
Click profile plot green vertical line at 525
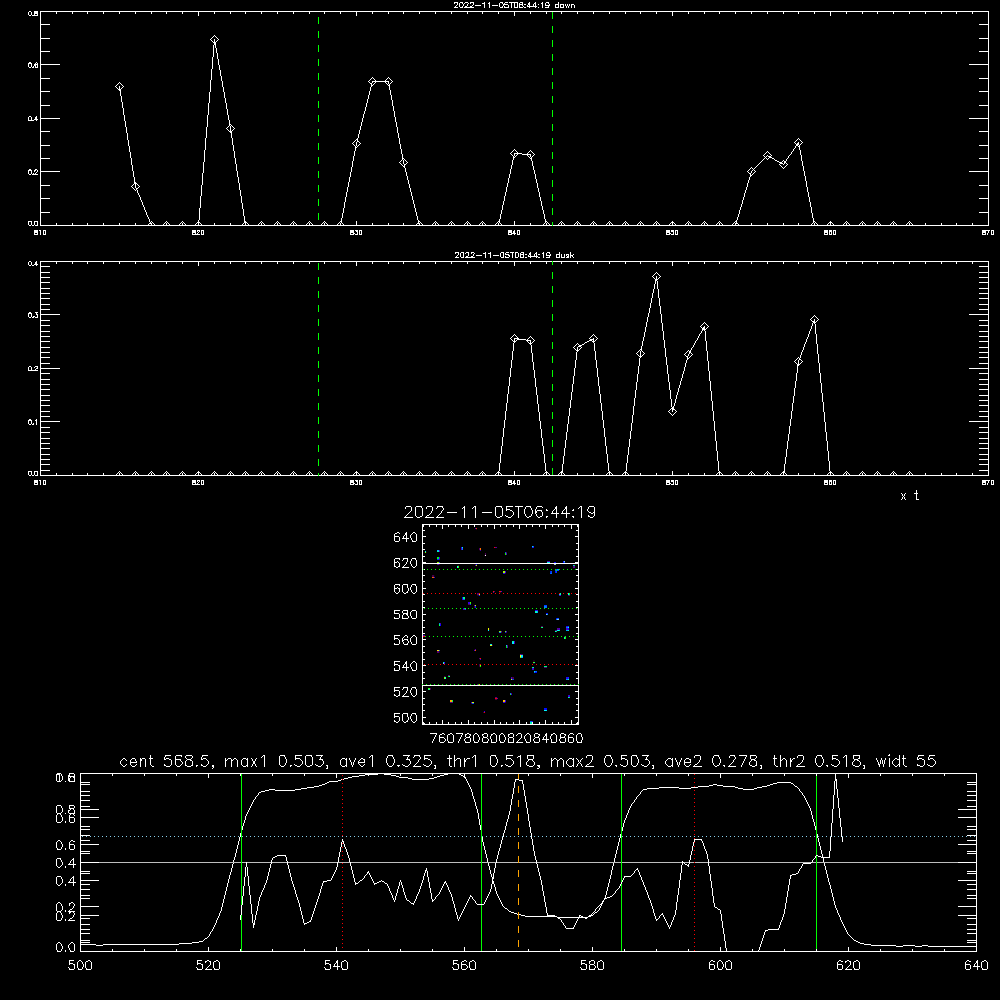(x=241, y=862)
